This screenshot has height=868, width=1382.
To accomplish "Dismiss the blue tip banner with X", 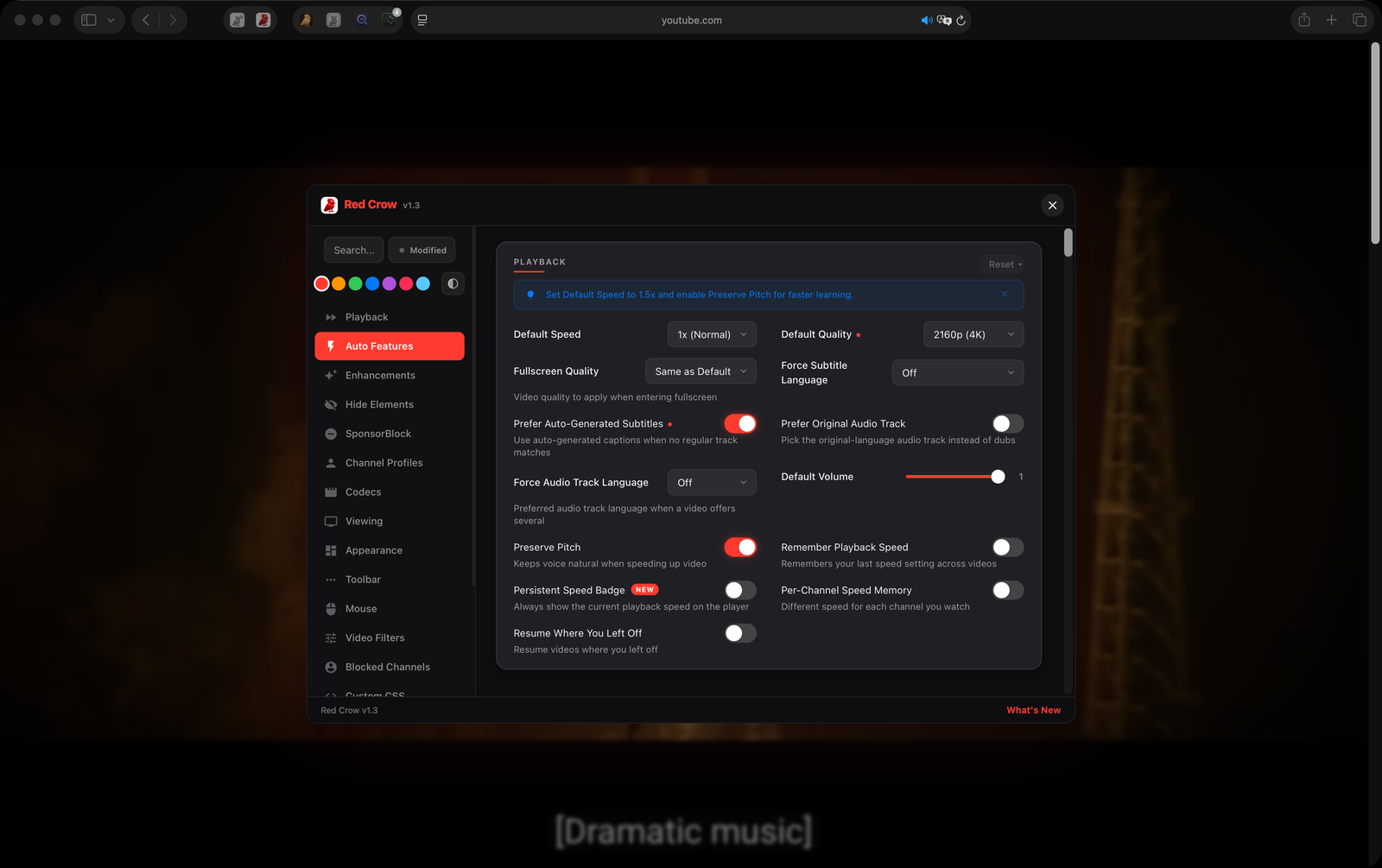I will click(1005, 295).
